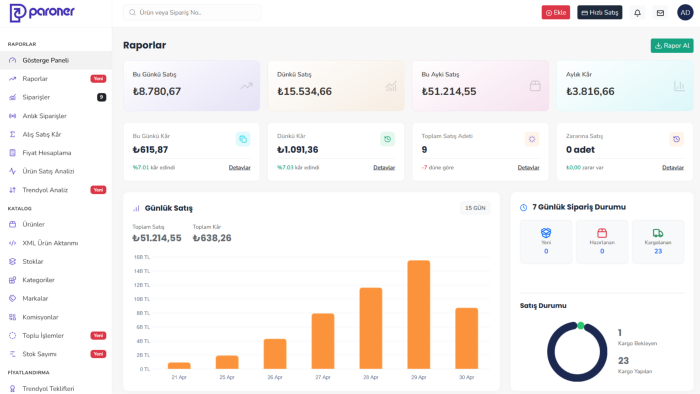The image size is (700, 394).
Task: Click the Yeni orders box icon
Action: (546, 232)
